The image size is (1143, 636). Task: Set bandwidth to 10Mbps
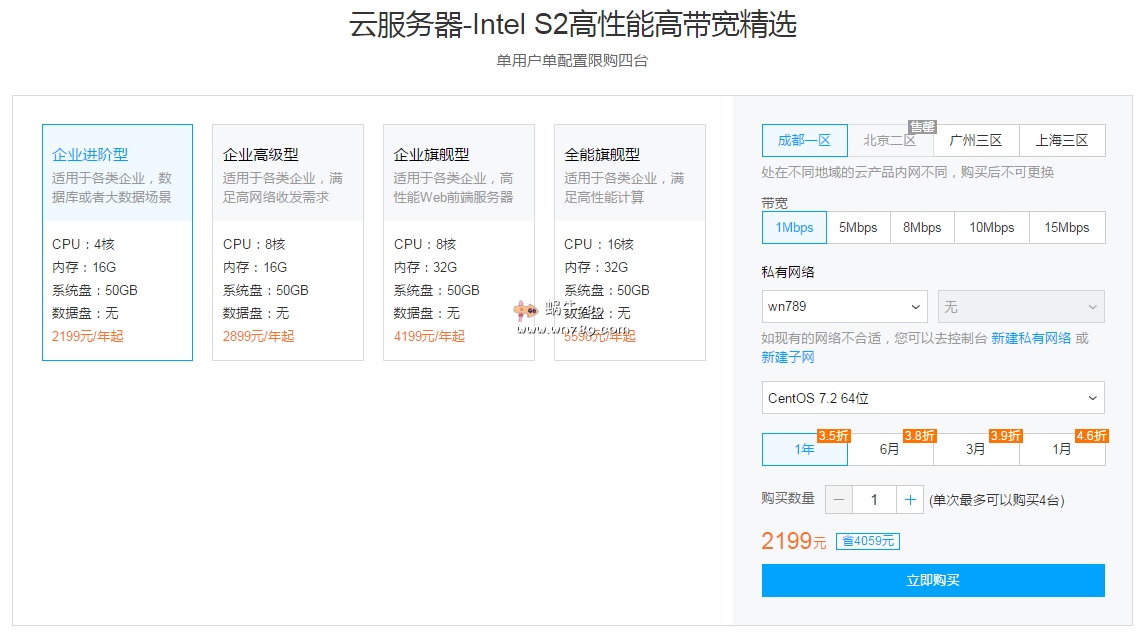click(x=991, y=228)
